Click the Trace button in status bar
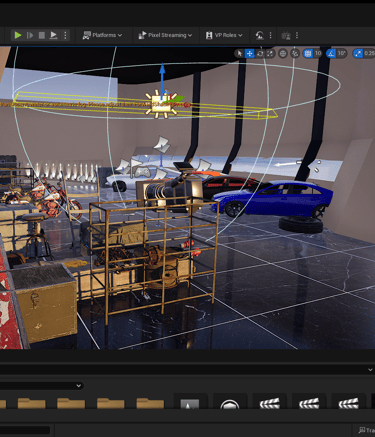The height and width of the screenshot is (437, 375). point(366,430)
